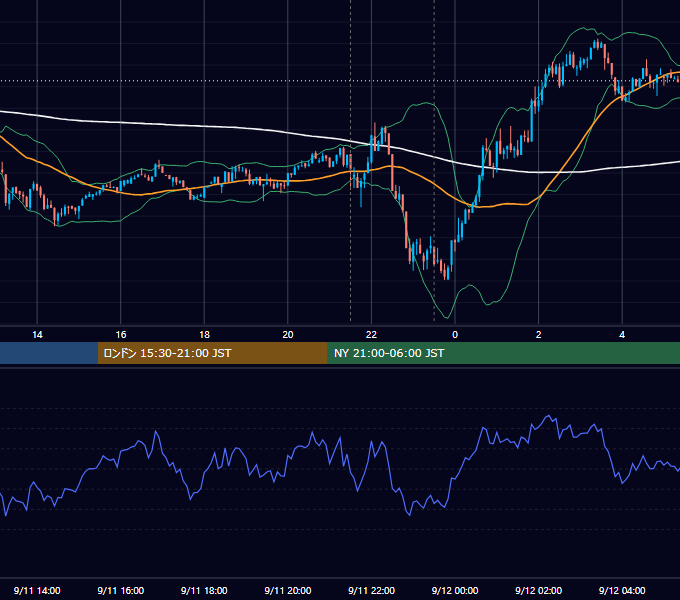Click the ロンドン 15:30-21:00 JST session bar
This screenshot has height=600, width=680.
click(212, 353)
